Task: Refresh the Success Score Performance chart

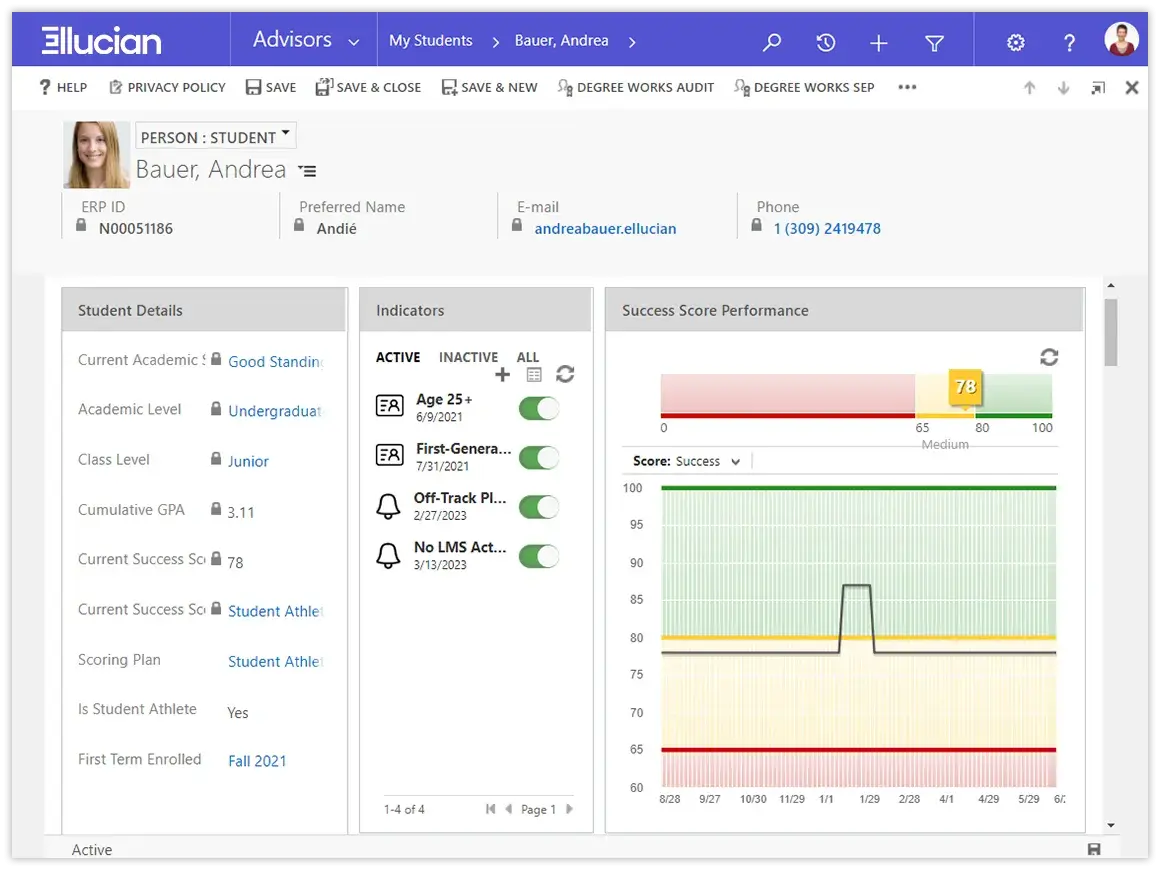Action: 1049,357
